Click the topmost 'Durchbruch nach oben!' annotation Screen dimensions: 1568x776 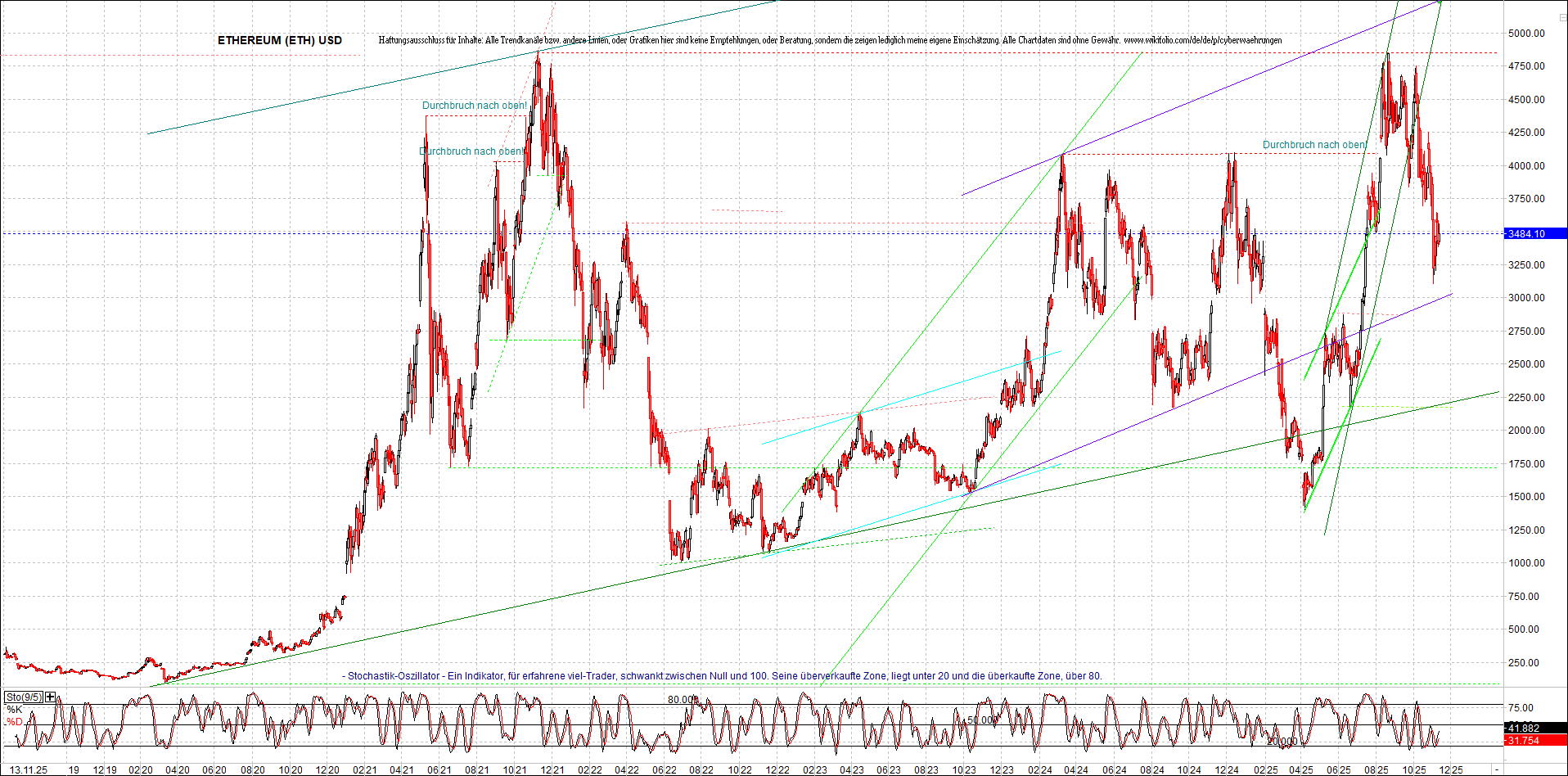tap(475, 106)
